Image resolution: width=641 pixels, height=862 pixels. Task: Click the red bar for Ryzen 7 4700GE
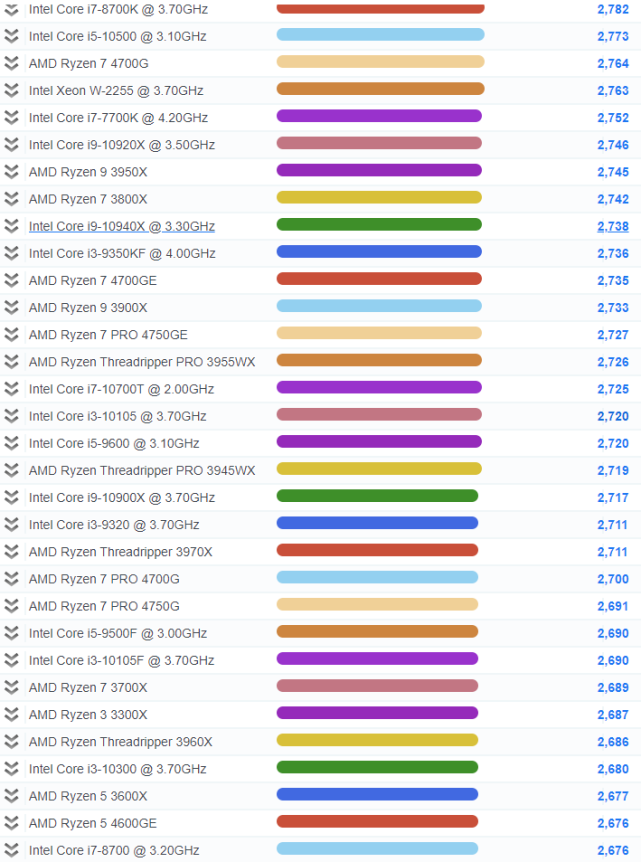pyautogui.click(x=379, y=279)
